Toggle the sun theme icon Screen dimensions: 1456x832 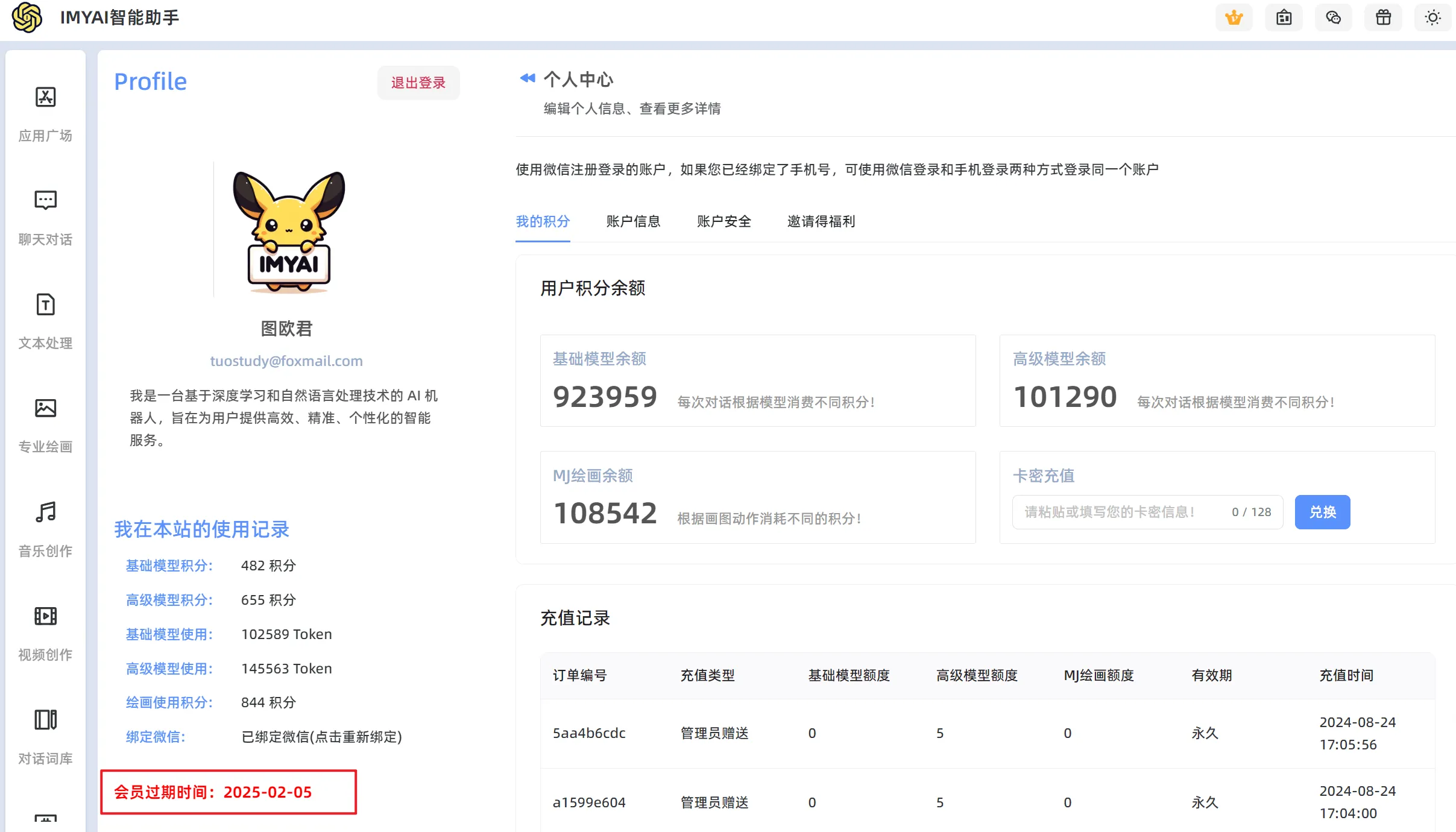point(1432,17)
